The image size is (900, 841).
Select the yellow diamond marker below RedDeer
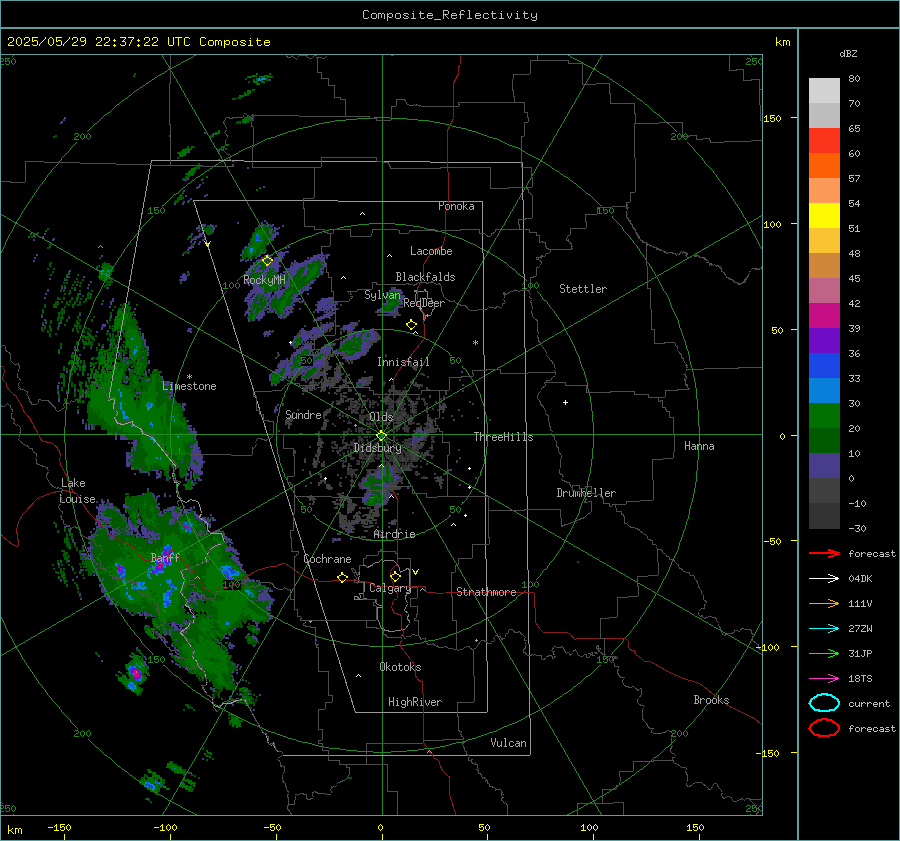click(411, 325)
